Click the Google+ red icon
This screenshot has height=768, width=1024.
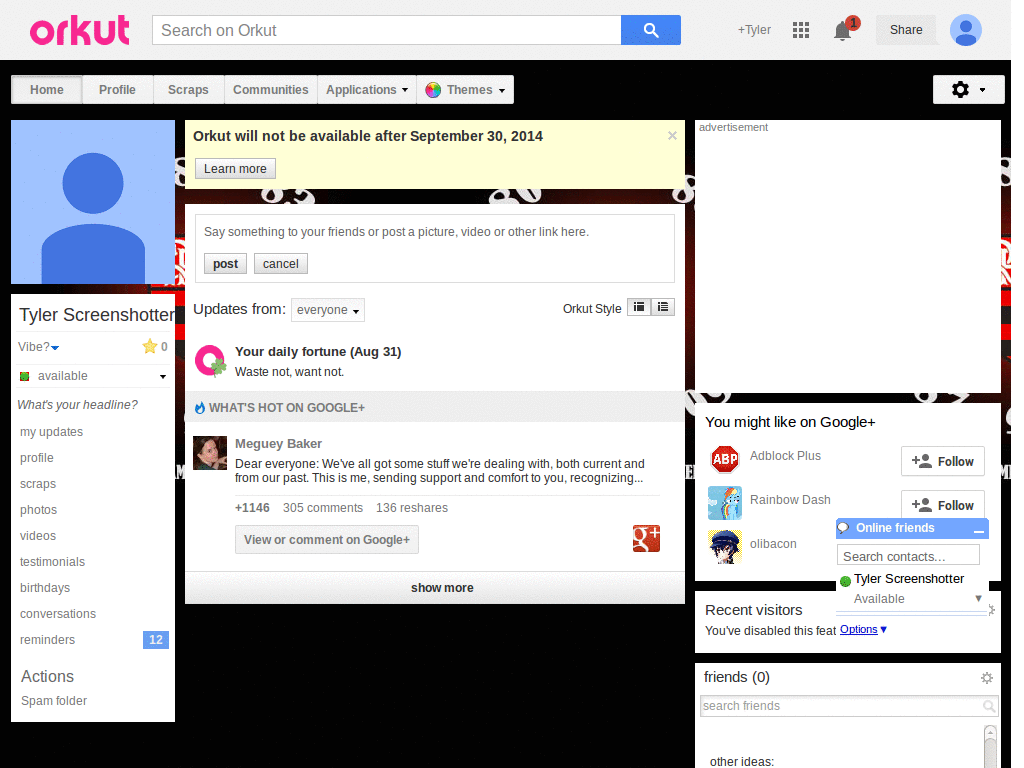(x=646, y=539)
